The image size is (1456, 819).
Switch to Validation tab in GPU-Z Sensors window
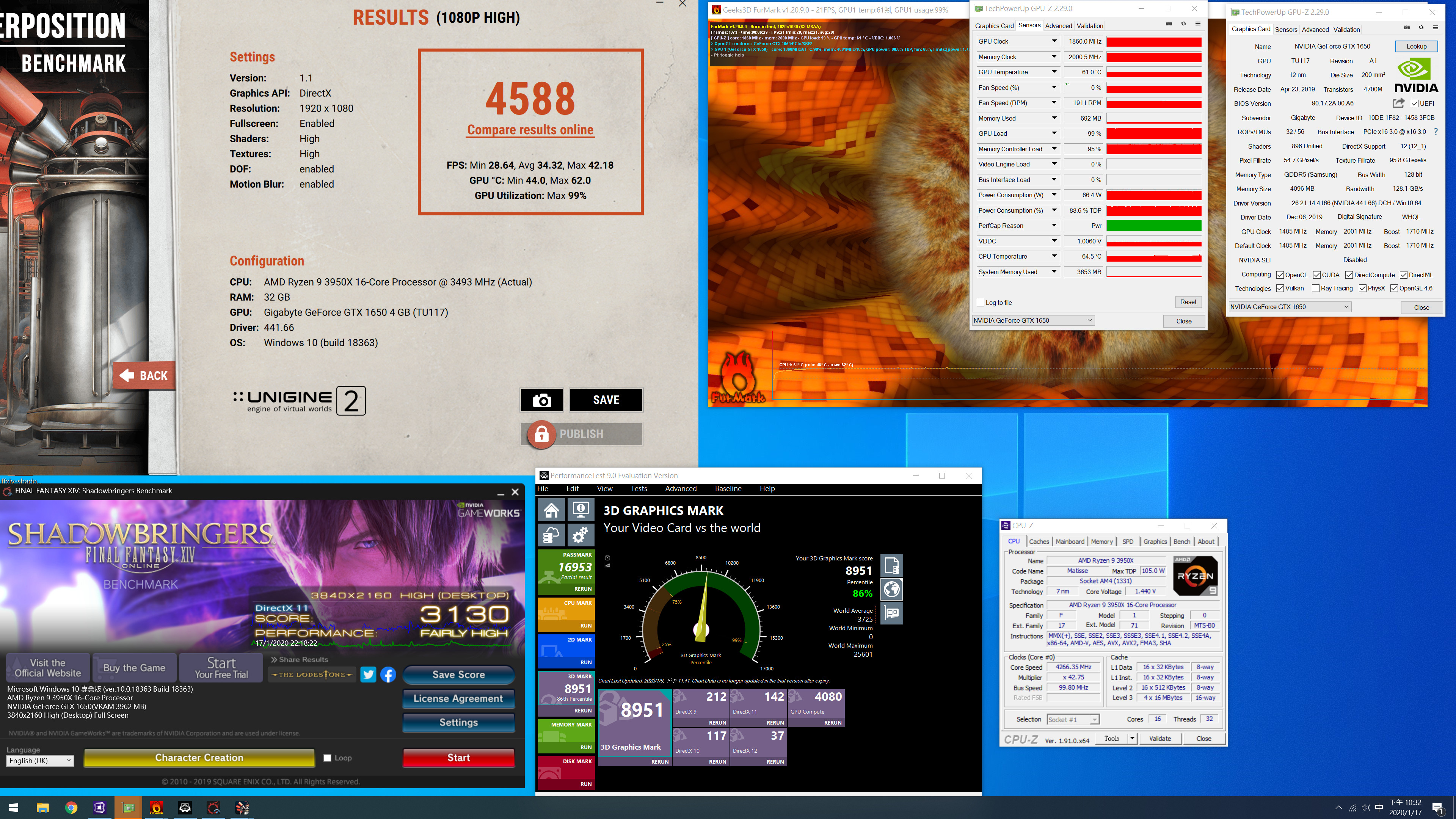click(1089, 26)
